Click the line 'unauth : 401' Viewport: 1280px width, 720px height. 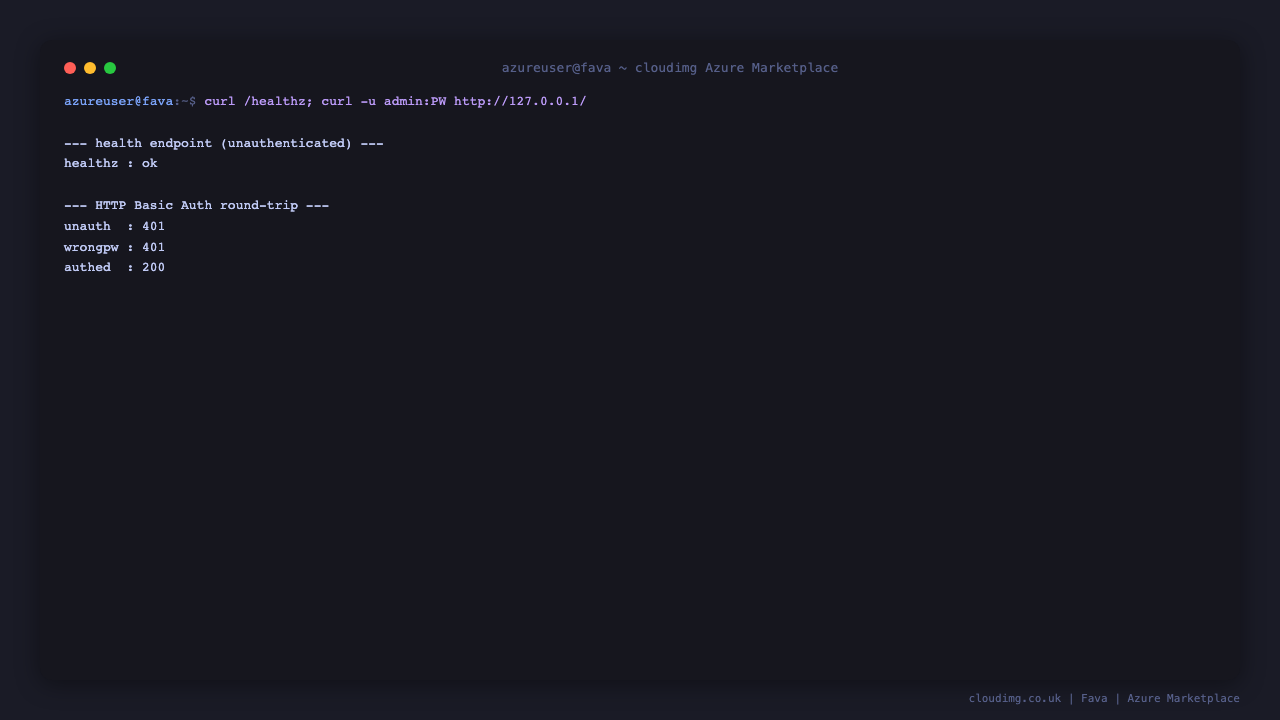[x=115, y=226]
